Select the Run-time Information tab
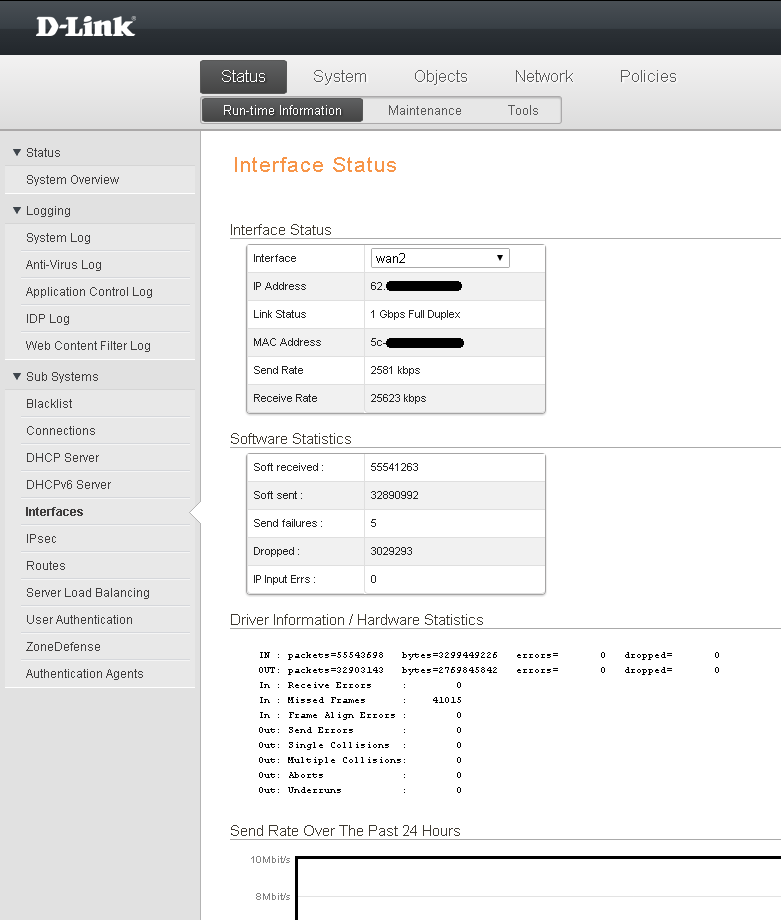The image size is (781, 920). [282, 111]
